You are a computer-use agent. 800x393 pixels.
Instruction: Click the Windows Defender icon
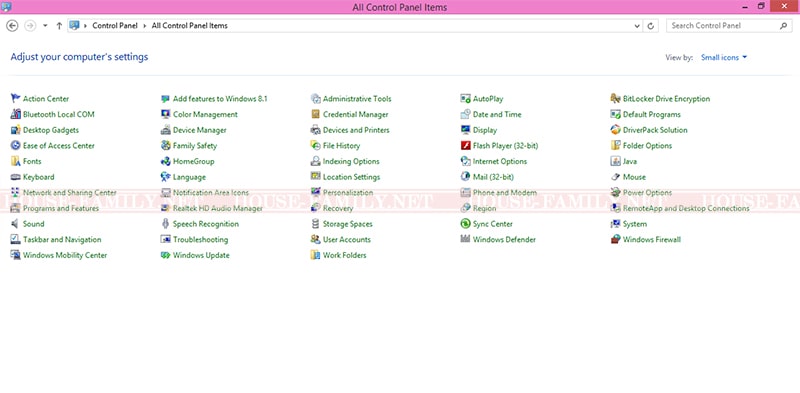[465, 239]
